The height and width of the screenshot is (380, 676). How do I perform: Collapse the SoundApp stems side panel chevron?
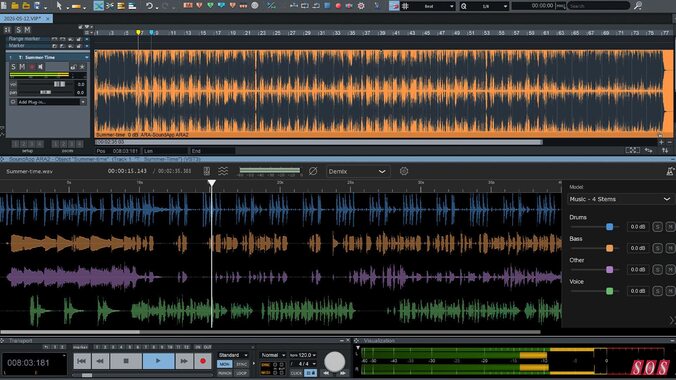coord(672,320)
